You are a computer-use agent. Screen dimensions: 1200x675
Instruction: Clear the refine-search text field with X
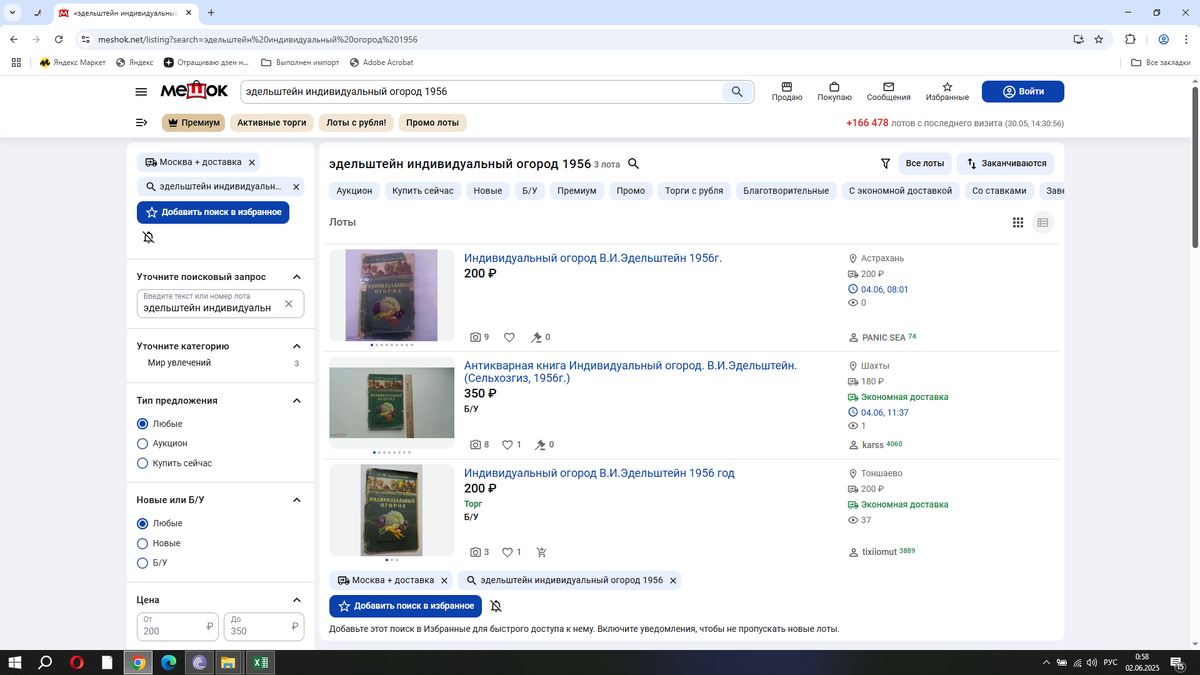pos(289,304)
